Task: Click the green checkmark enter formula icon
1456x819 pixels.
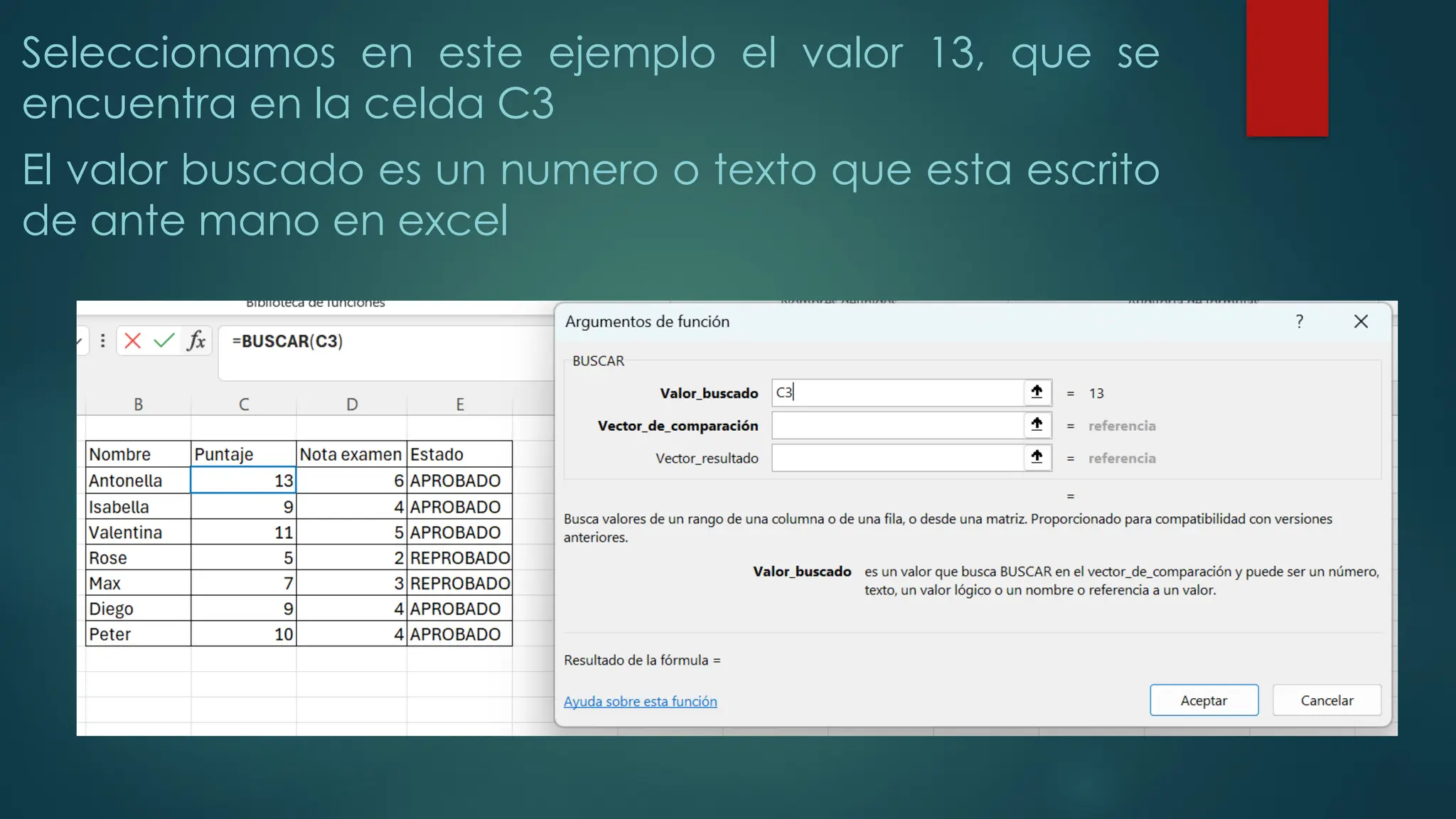Action: tap(164, 341)
